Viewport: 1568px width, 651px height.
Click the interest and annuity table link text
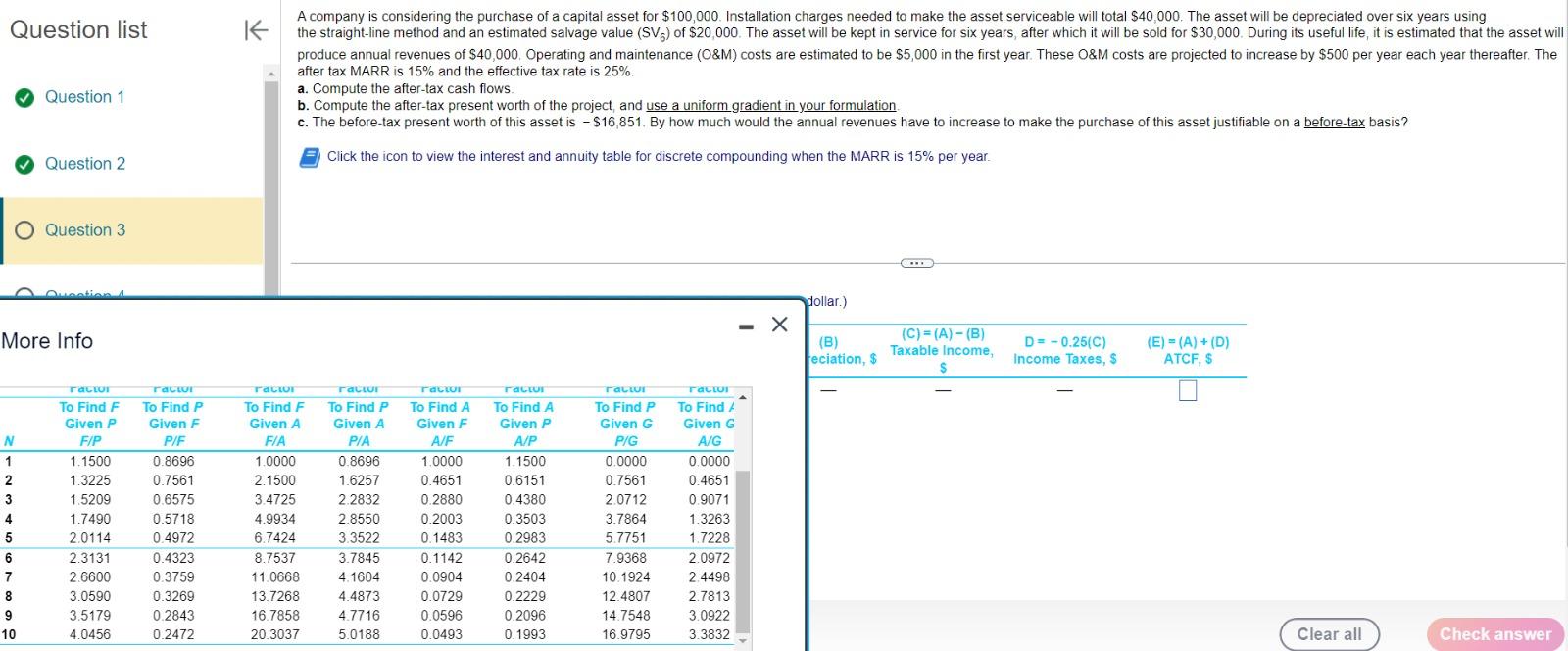point(659,157)
